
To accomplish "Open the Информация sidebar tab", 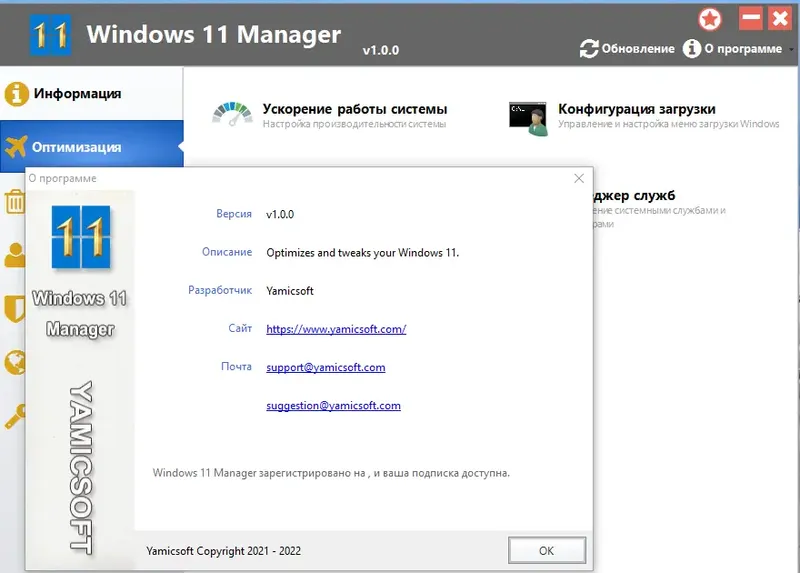I will (x=92, y=94).
